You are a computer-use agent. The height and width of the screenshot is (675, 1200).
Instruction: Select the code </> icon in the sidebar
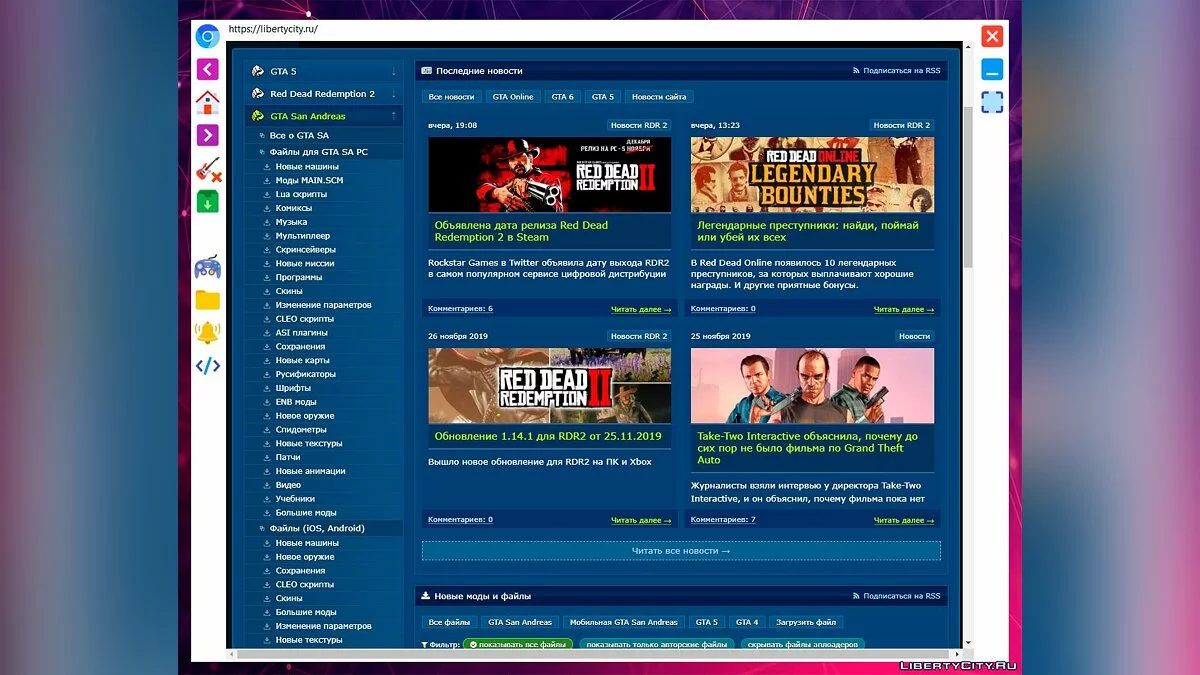click(x=206, y=366)
